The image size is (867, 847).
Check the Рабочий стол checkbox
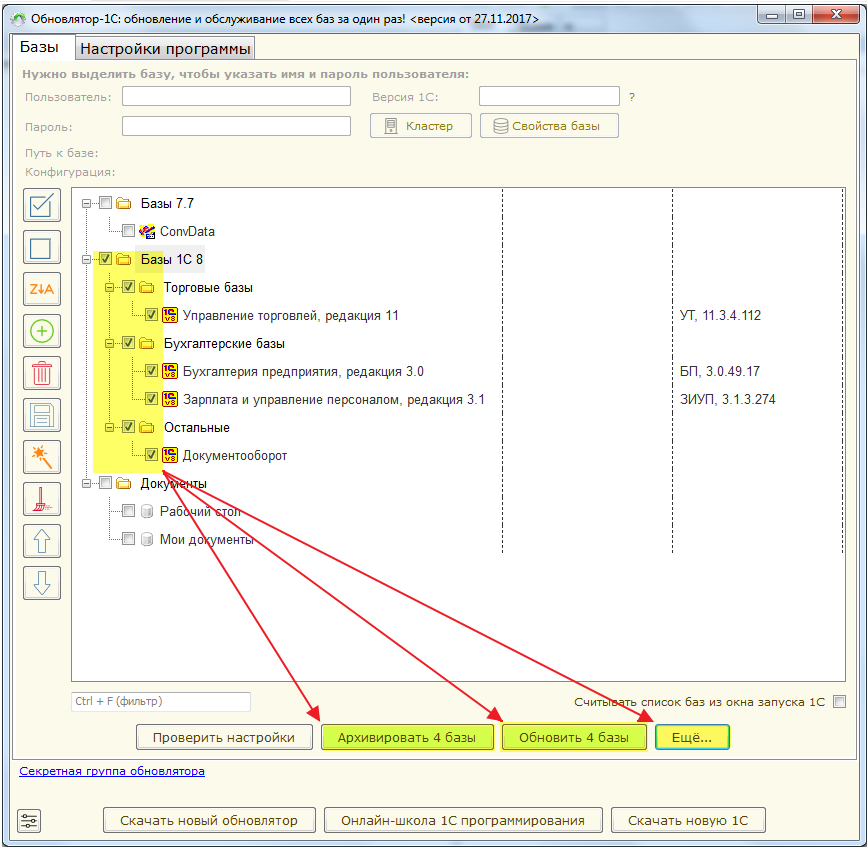coord(128,511)
